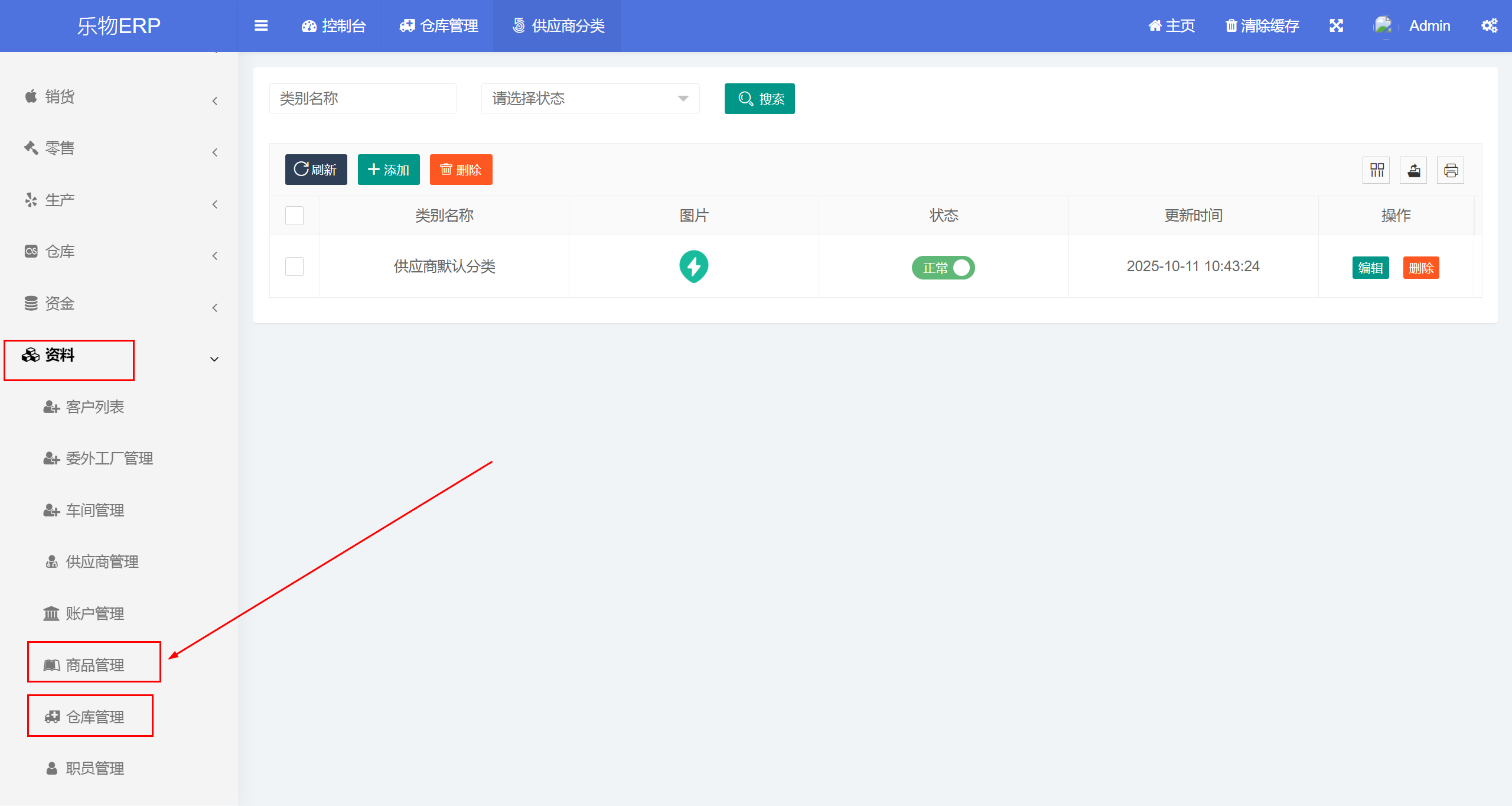Viewport: 1512px width, 806px height.
Task: Open the 请选择状态 dropdown
Action: (x=590, y=99)
